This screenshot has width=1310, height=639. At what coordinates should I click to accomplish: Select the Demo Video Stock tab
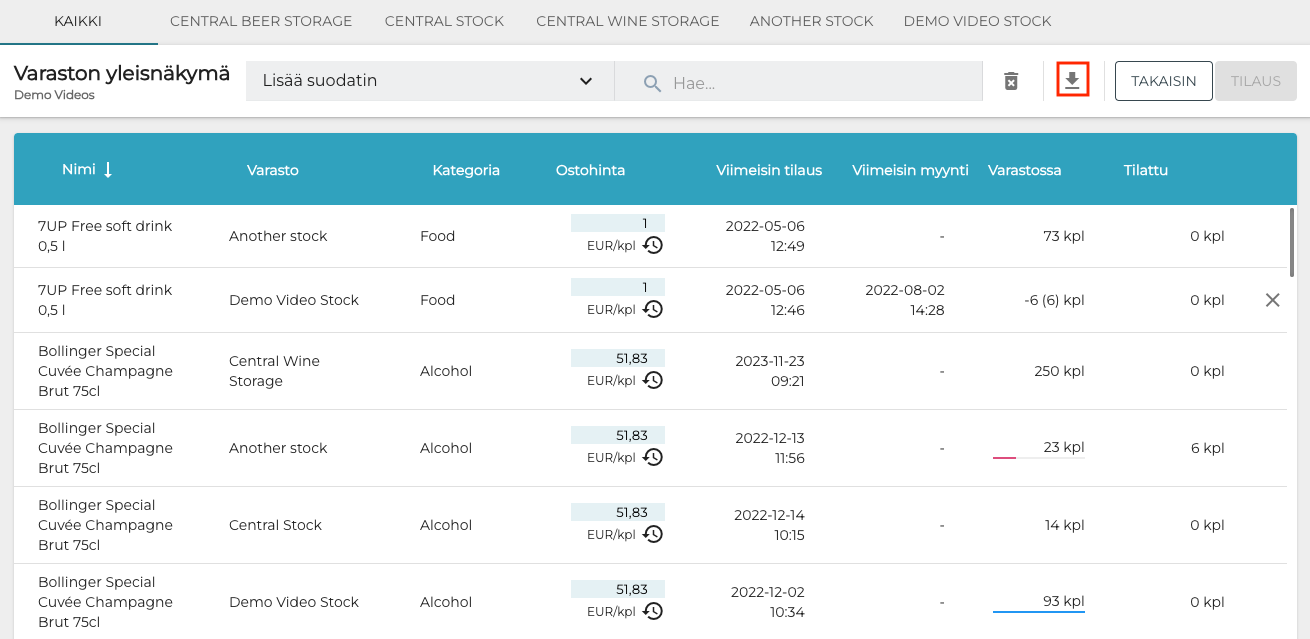click(977, 21)
